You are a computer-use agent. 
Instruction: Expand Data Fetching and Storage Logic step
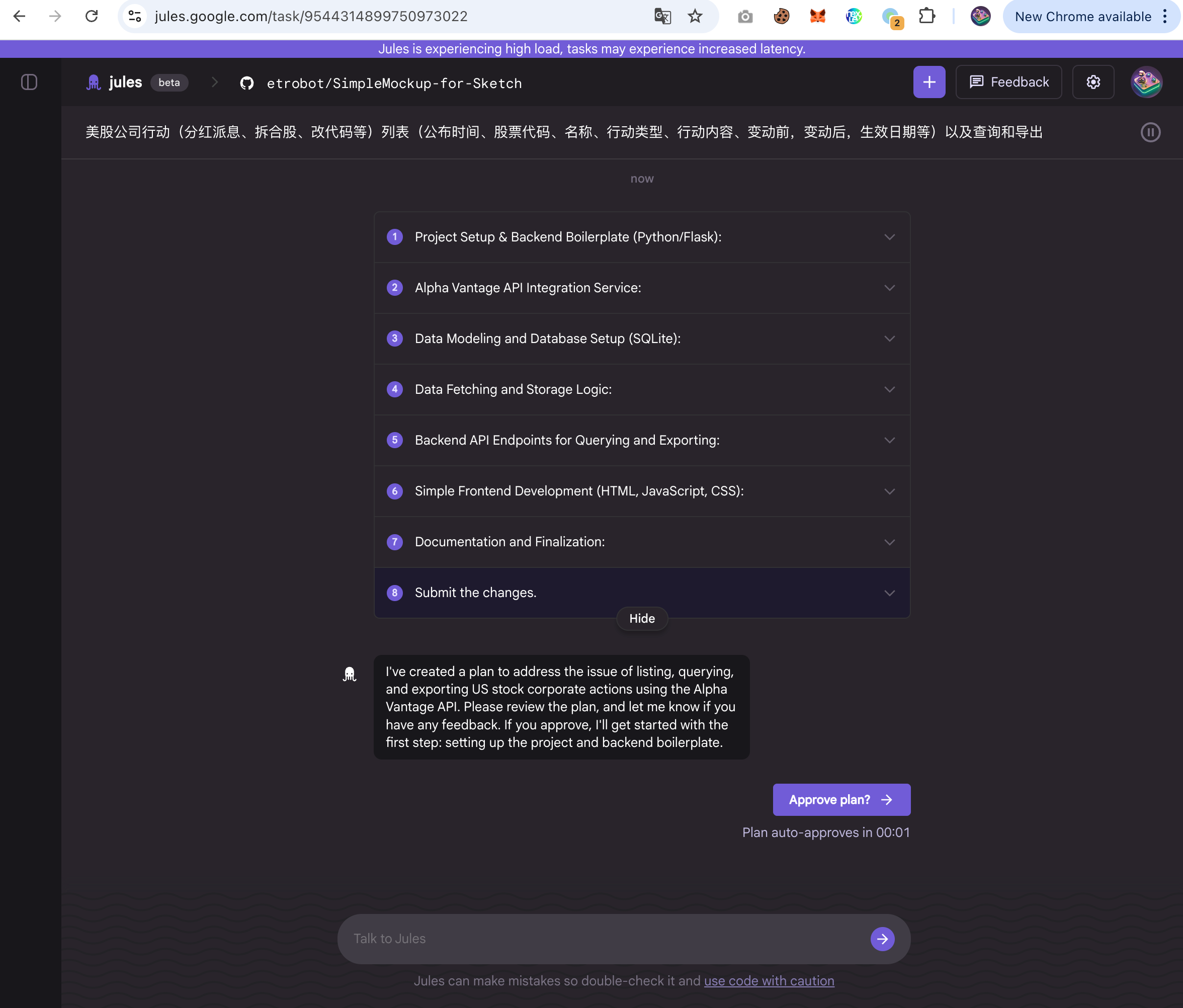pyautogui.click(x=642, y=389)
